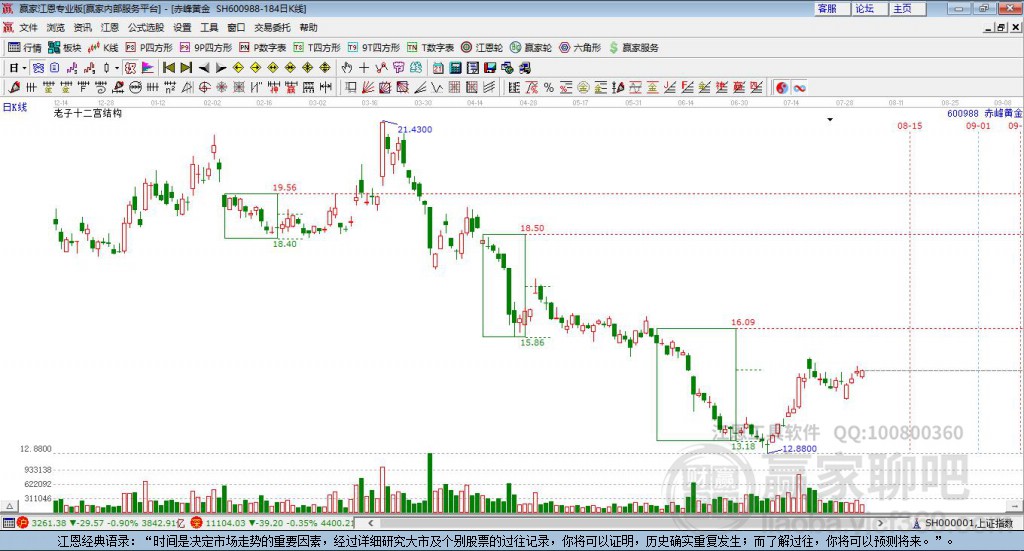The height and width of the screenshot is (551, 1024).
Task: Select the red crosshair circle tool
Action: (204, 87)
